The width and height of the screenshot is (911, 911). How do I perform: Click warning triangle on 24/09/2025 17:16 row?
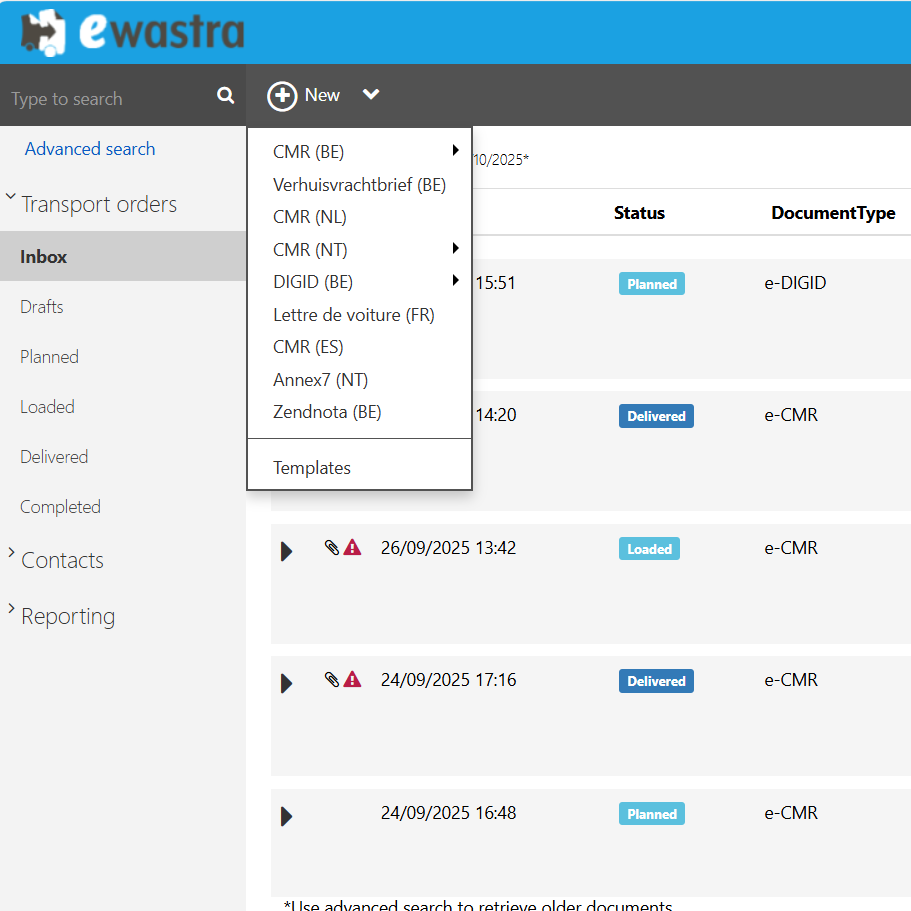352,680
